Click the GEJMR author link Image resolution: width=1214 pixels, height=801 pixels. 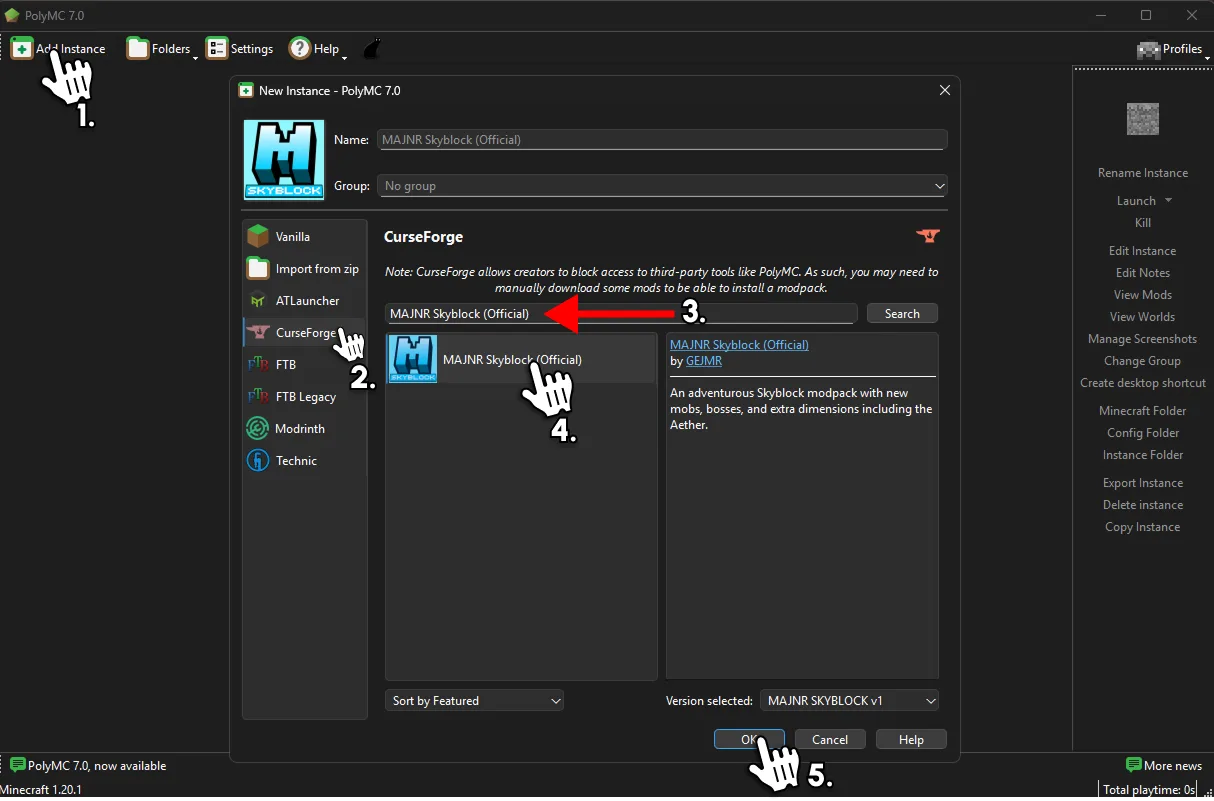(x=706, y=361)
